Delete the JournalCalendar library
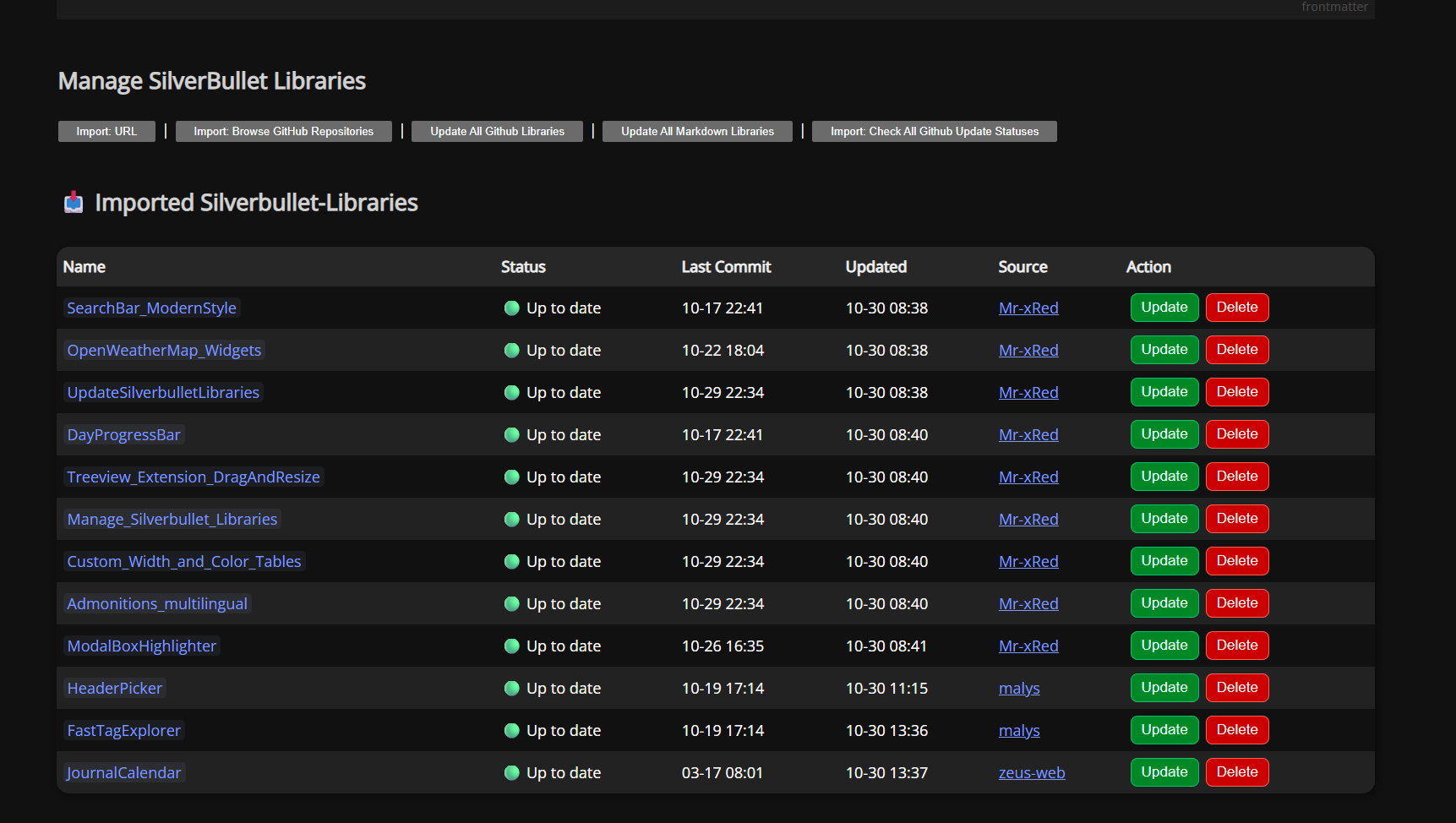The height and width of the screenshot is (823, 1456). 1236,772
